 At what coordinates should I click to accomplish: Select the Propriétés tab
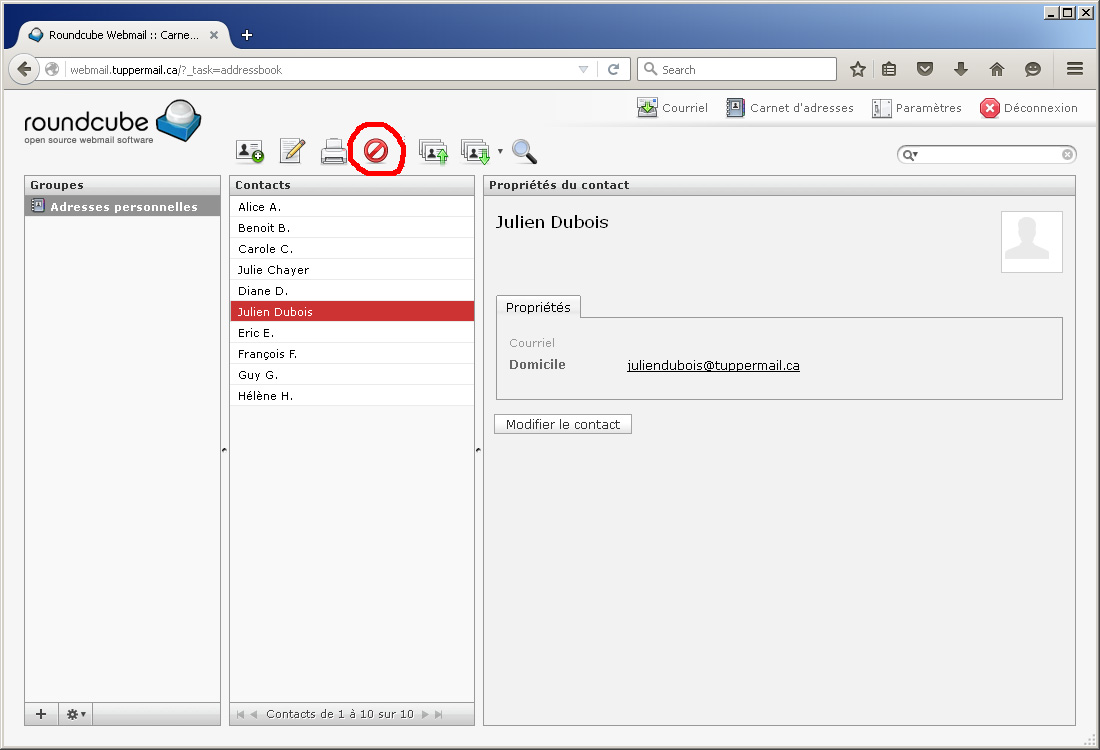point(538,308)
